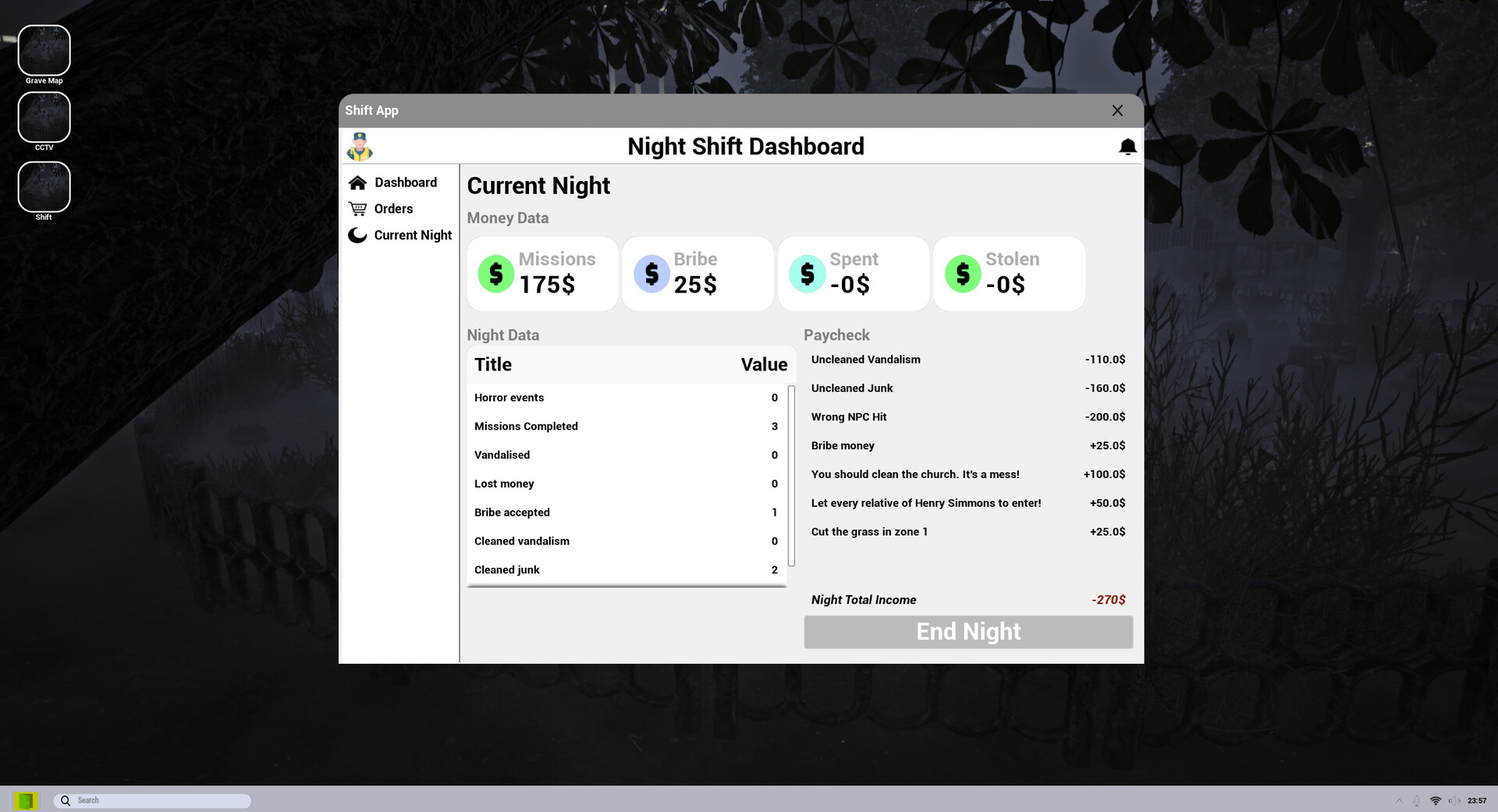Open the Grave Map desktop shortcut
This screenshot has width=1498, height=812.
[x=44, y=49]
